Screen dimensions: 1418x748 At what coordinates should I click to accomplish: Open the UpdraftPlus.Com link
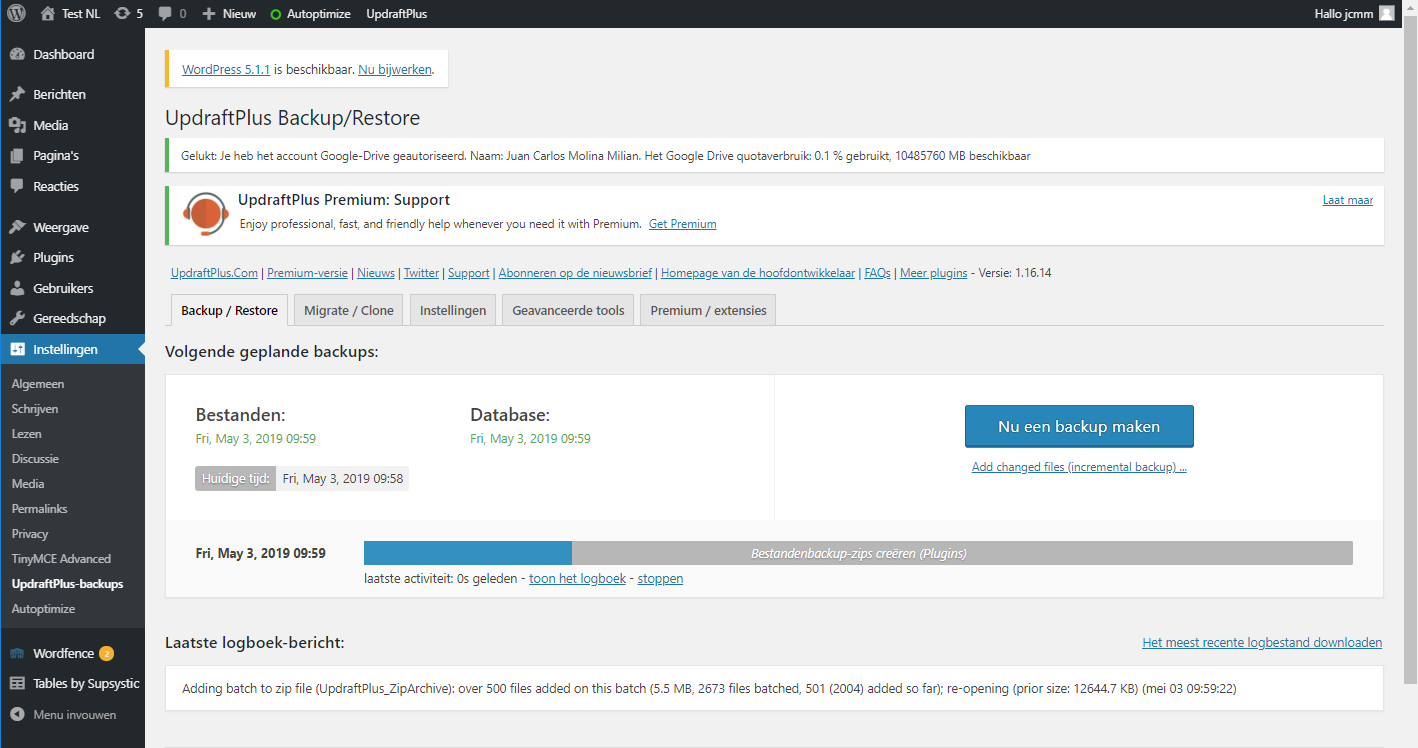[x=214, y=273]
